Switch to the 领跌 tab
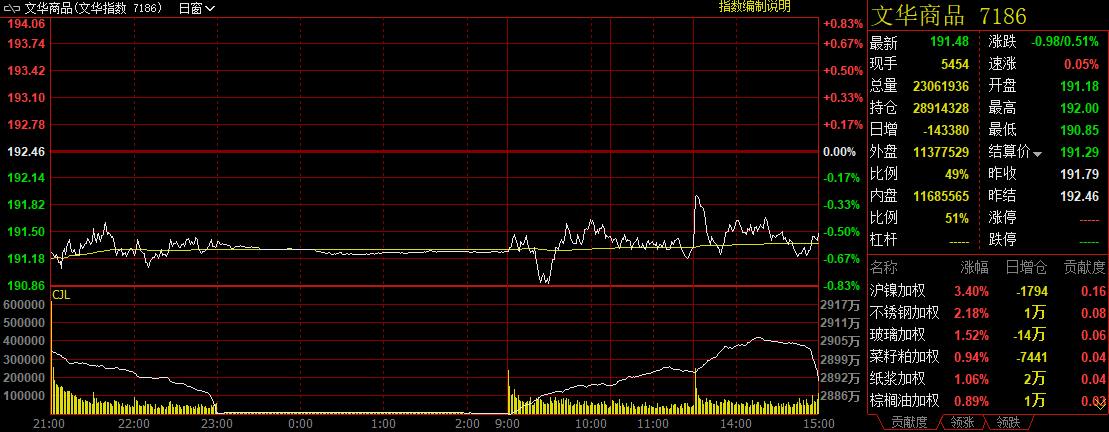1109x432 pixels. (1007, 423)
